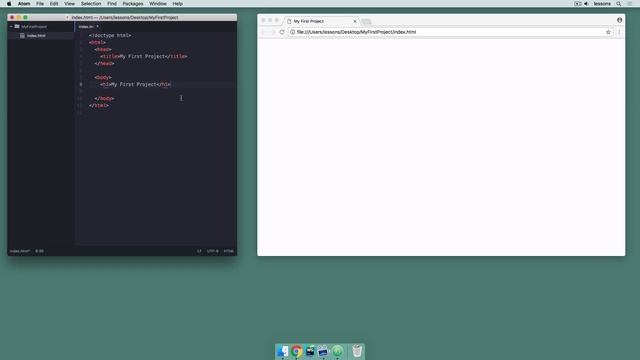Click the title My First Project line
The width and height of the screenshot is (640, 360).
coord(144,56)
